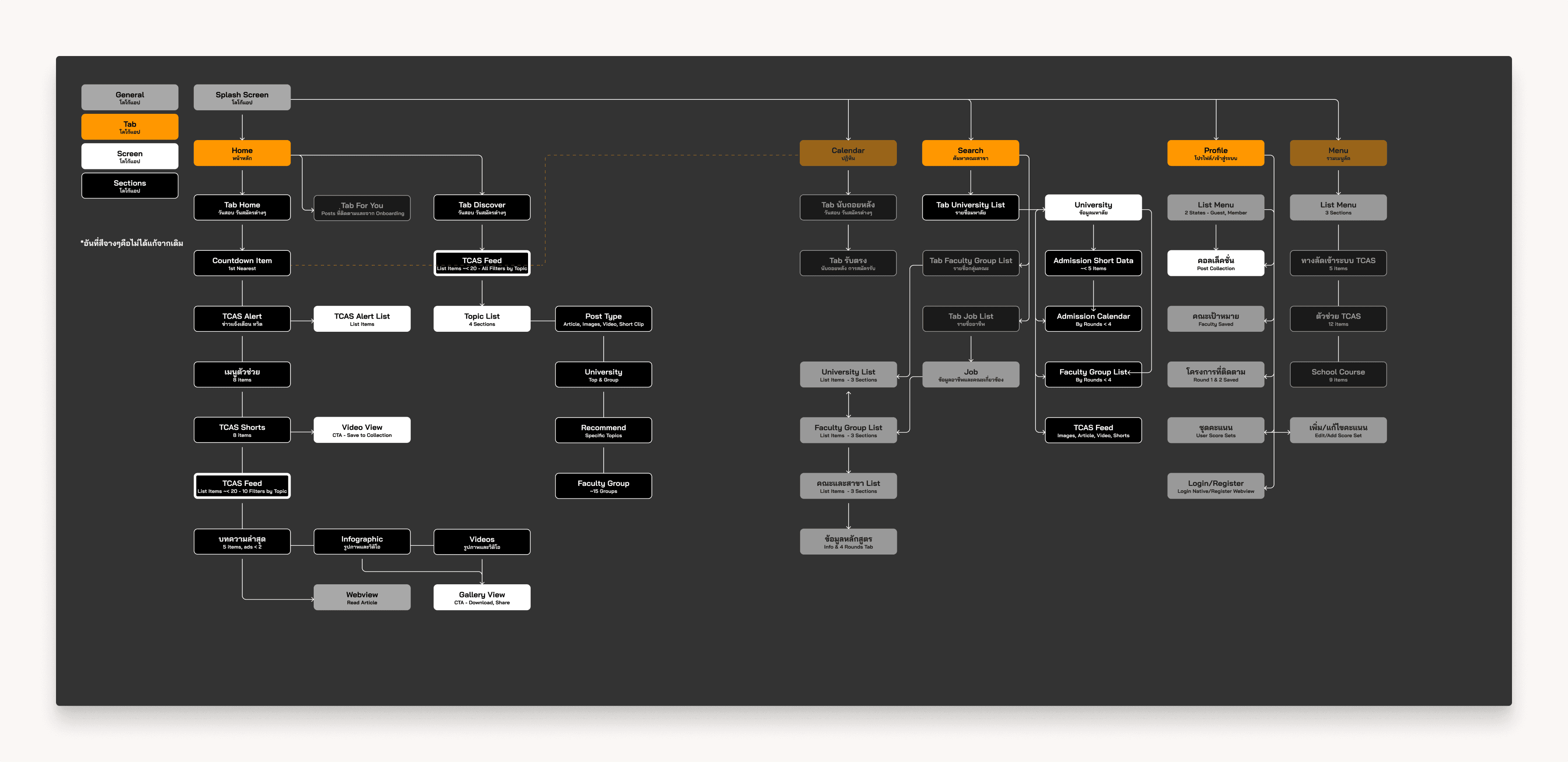Select the Countdown Item section box
1568x762 pixels.
(241, 263)
